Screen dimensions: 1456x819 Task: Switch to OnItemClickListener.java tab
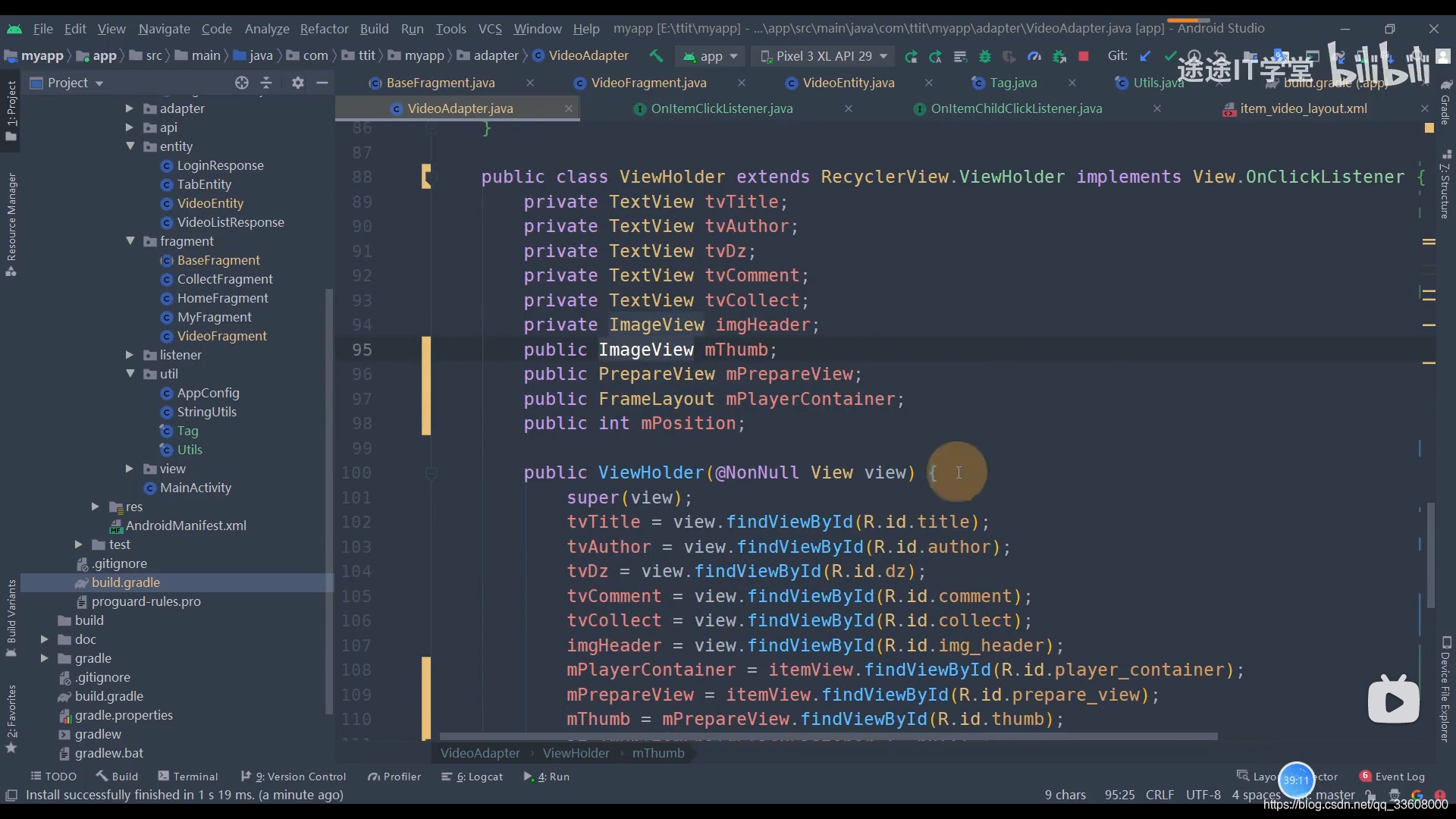tap(721, 108)
